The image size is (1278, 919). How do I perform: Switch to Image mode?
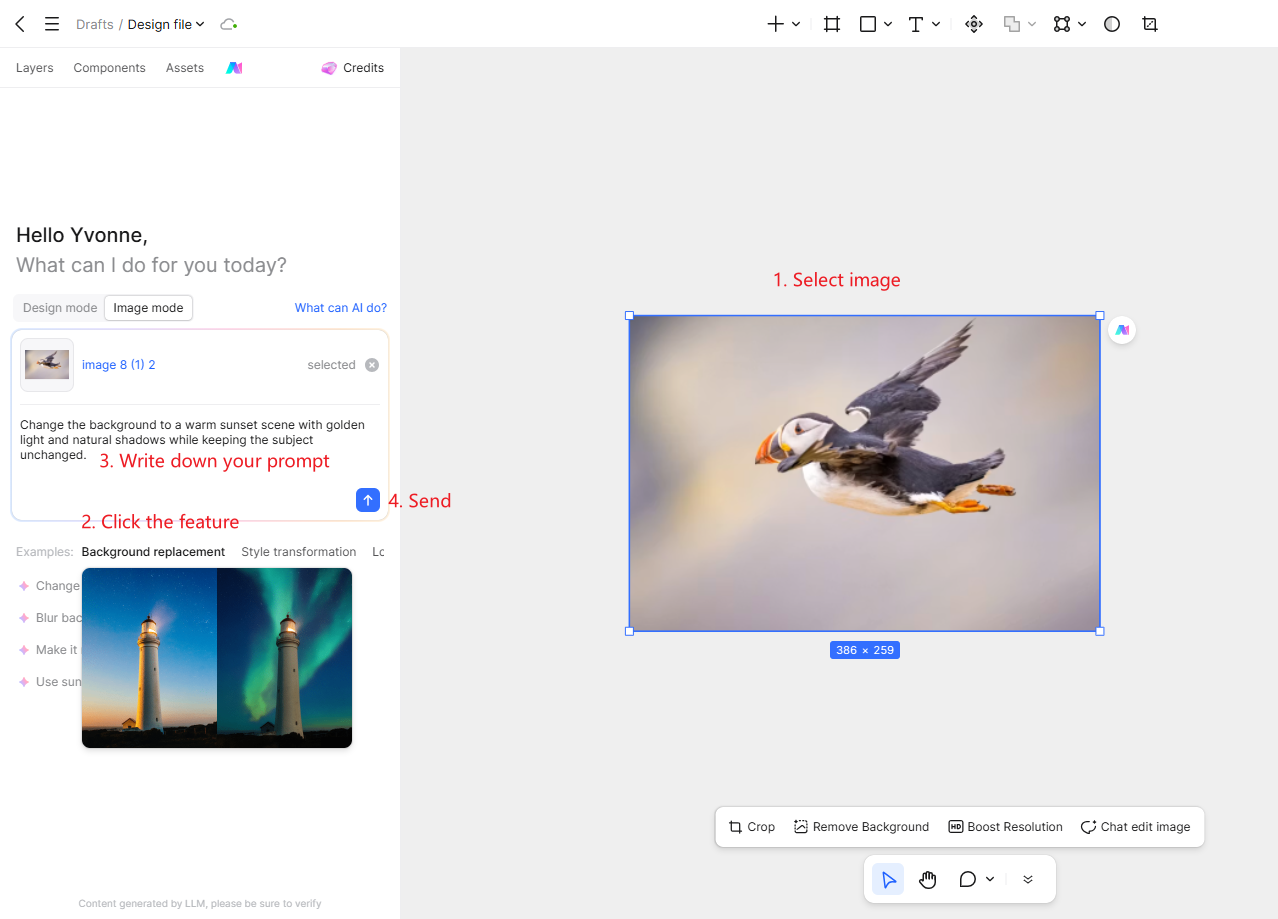[x=148, y=308]
